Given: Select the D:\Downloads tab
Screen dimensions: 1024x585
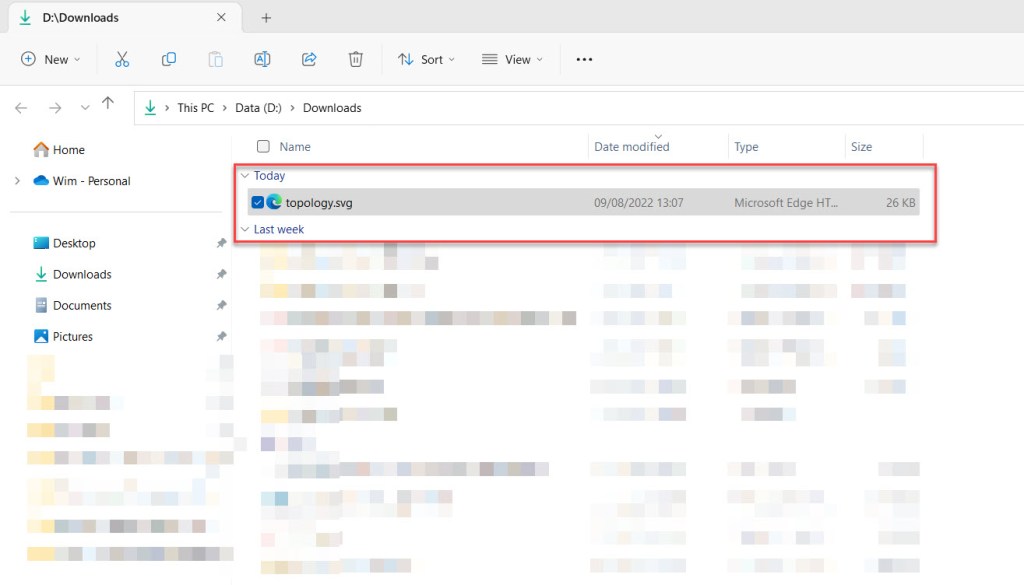Looking at the screenshot, I should [80, 18].
